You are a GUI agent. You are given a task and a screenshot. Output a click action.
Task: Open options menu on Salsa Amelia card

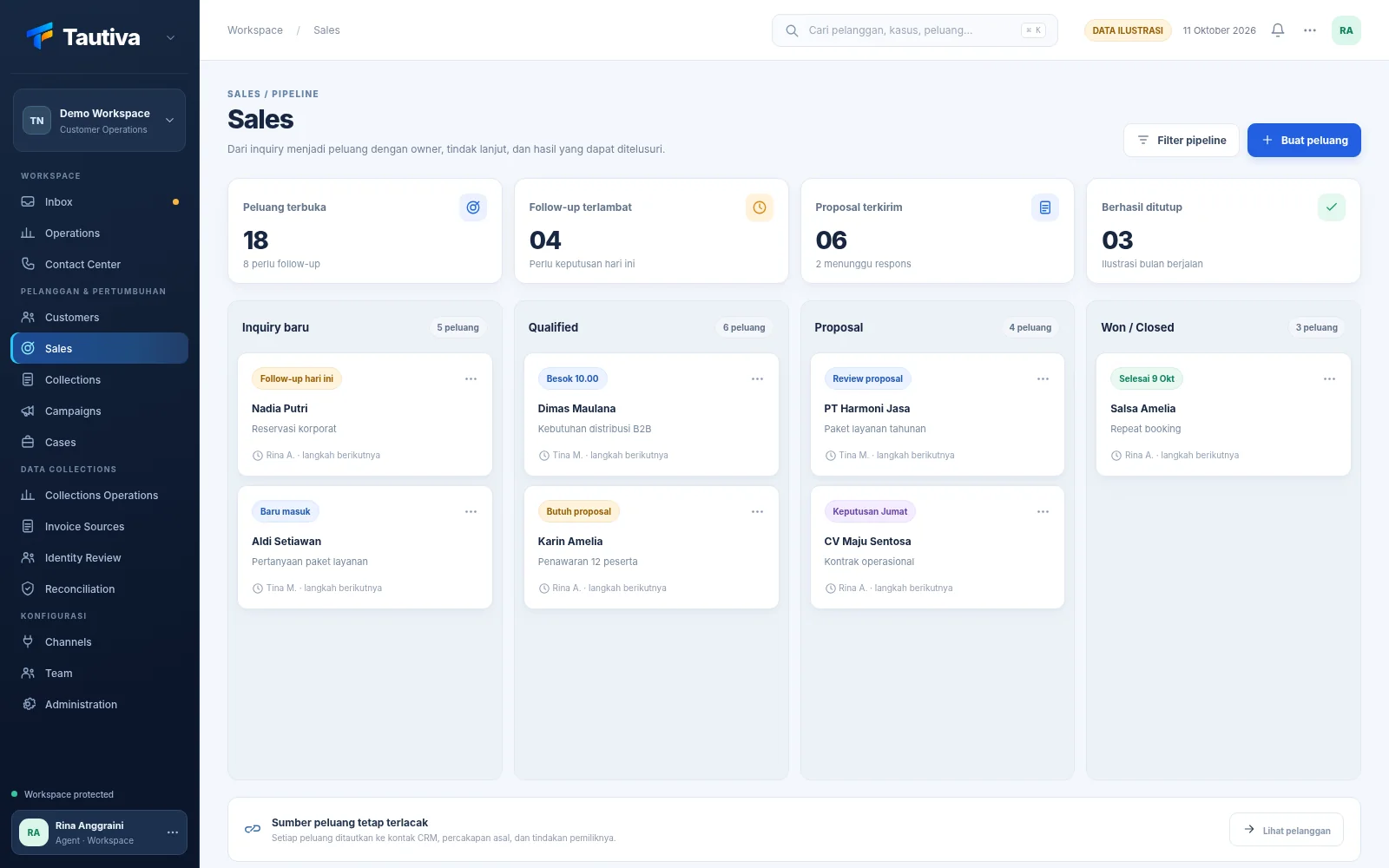[x=1329, y=379]
